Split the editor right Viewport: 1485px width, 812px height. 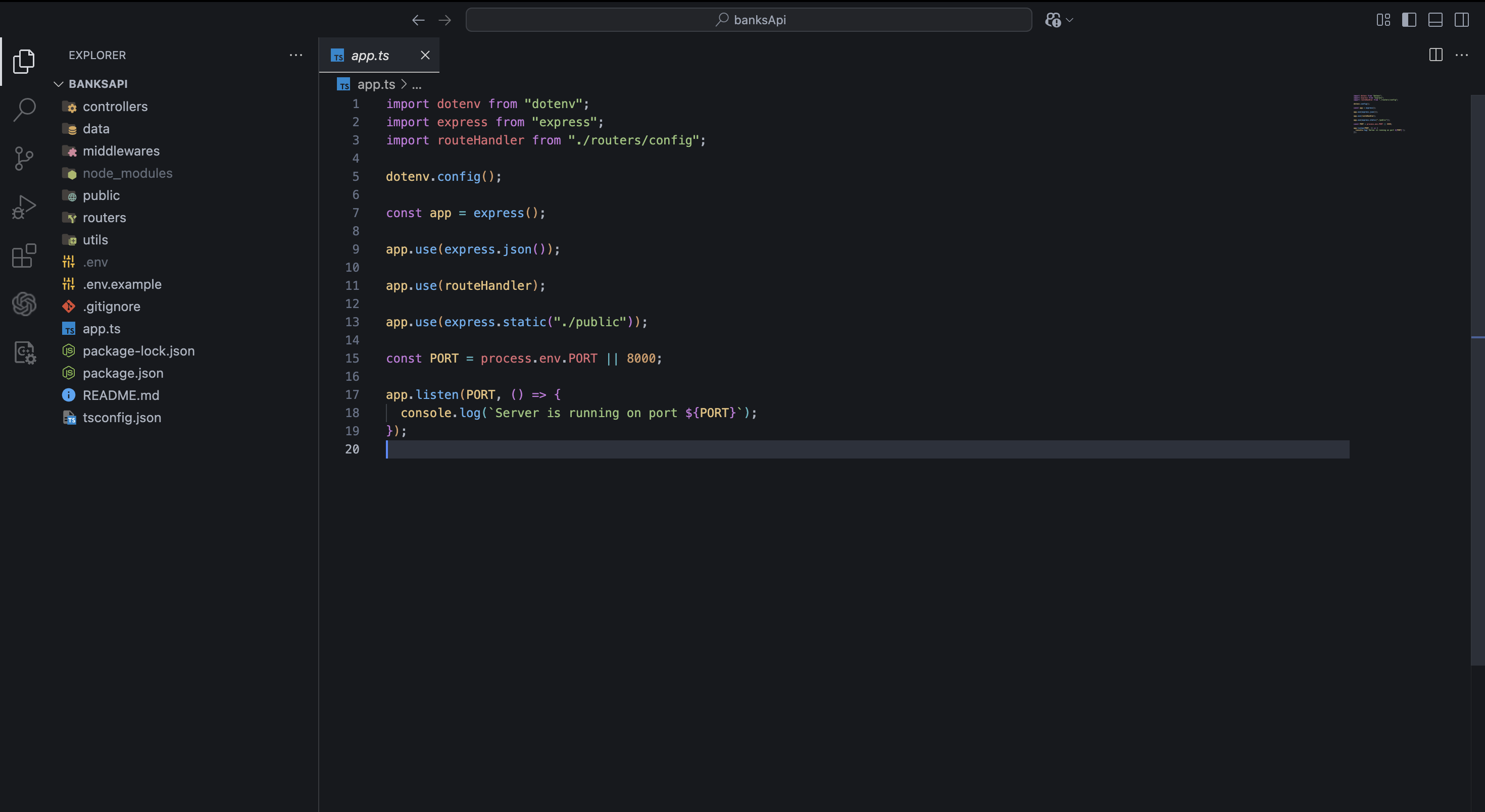pos(1435,55)
